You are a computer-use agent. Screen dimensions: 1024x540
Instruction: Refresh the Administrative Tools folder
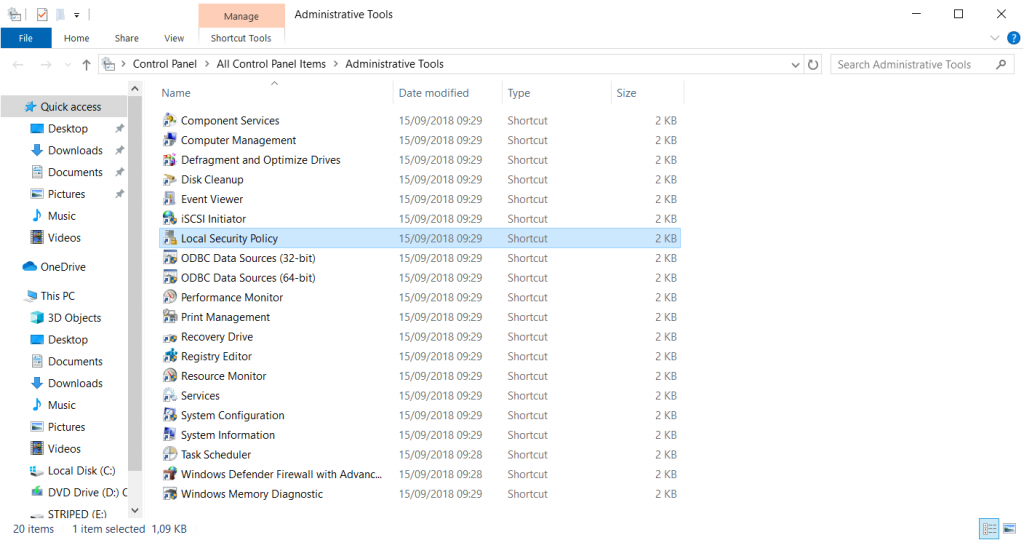click(813, 64)
